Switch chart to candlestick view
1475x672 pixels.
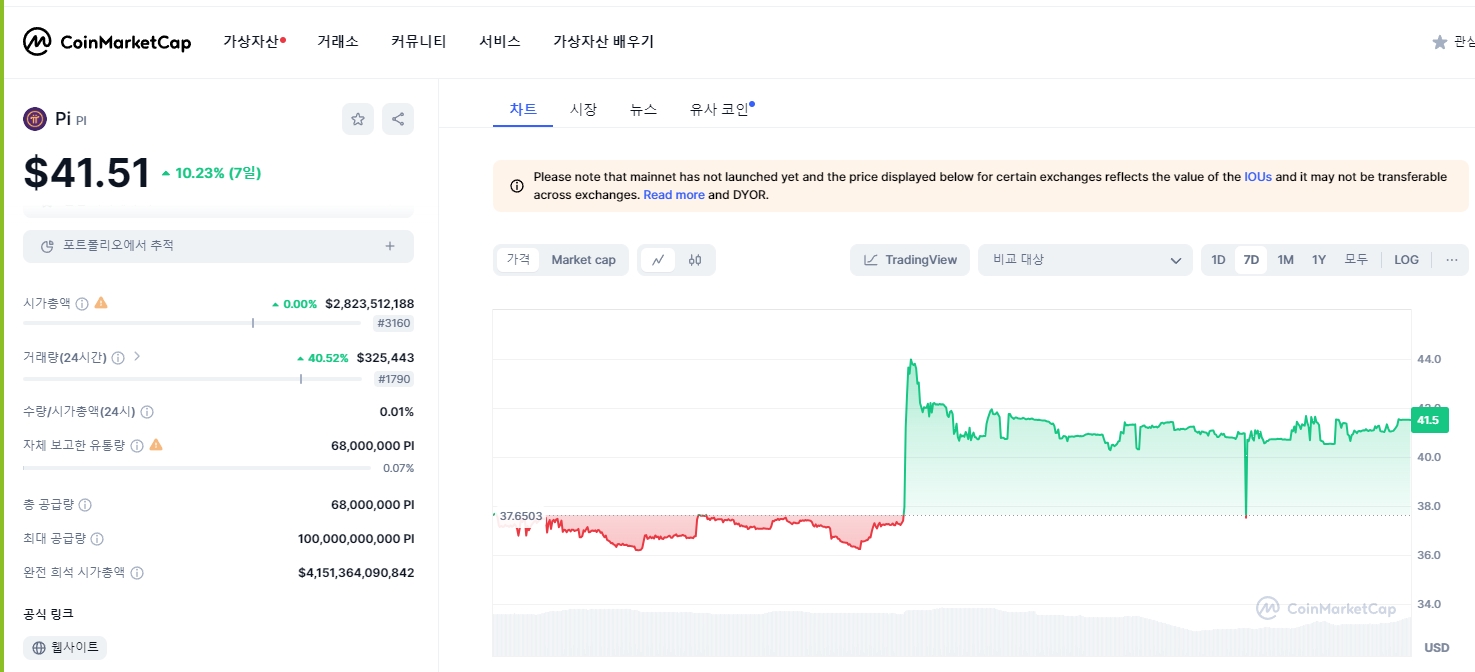tap(694, 259)
